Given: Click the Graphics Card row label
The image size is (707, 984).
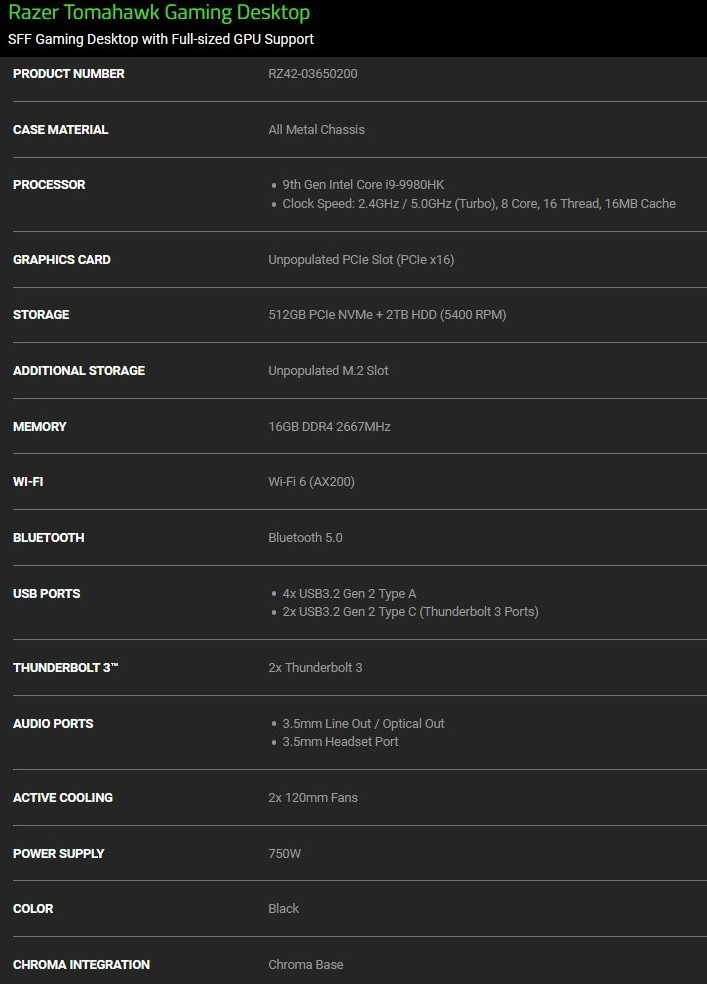Looking at the screenshot, I should coord(62,260).
